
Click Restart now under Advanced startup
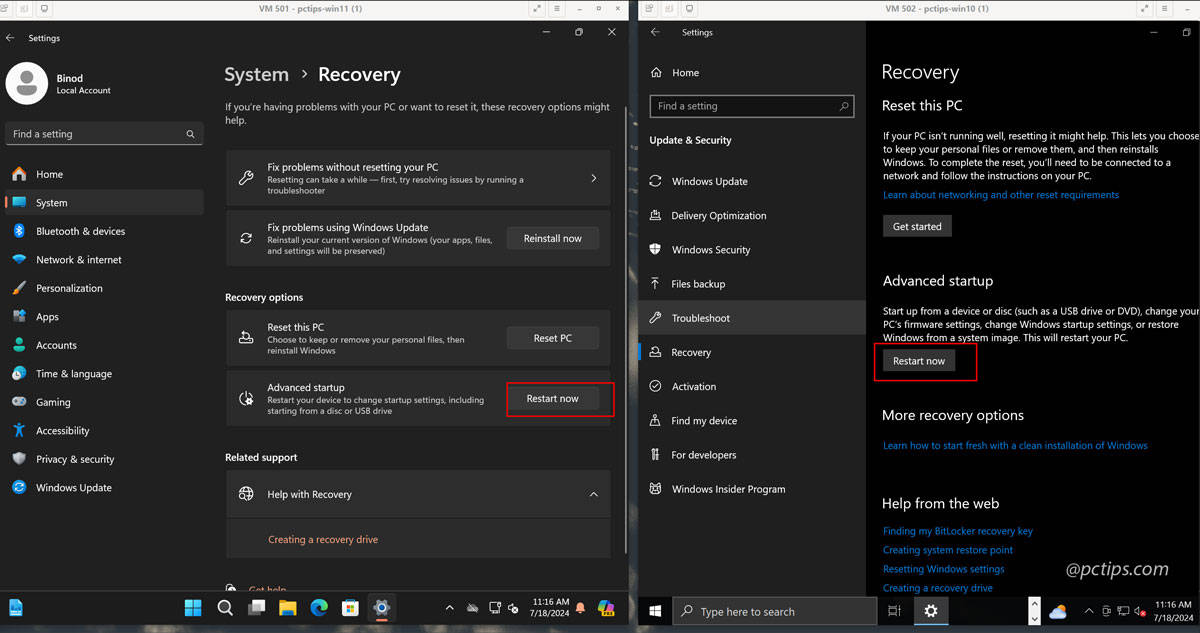[553, 398]
